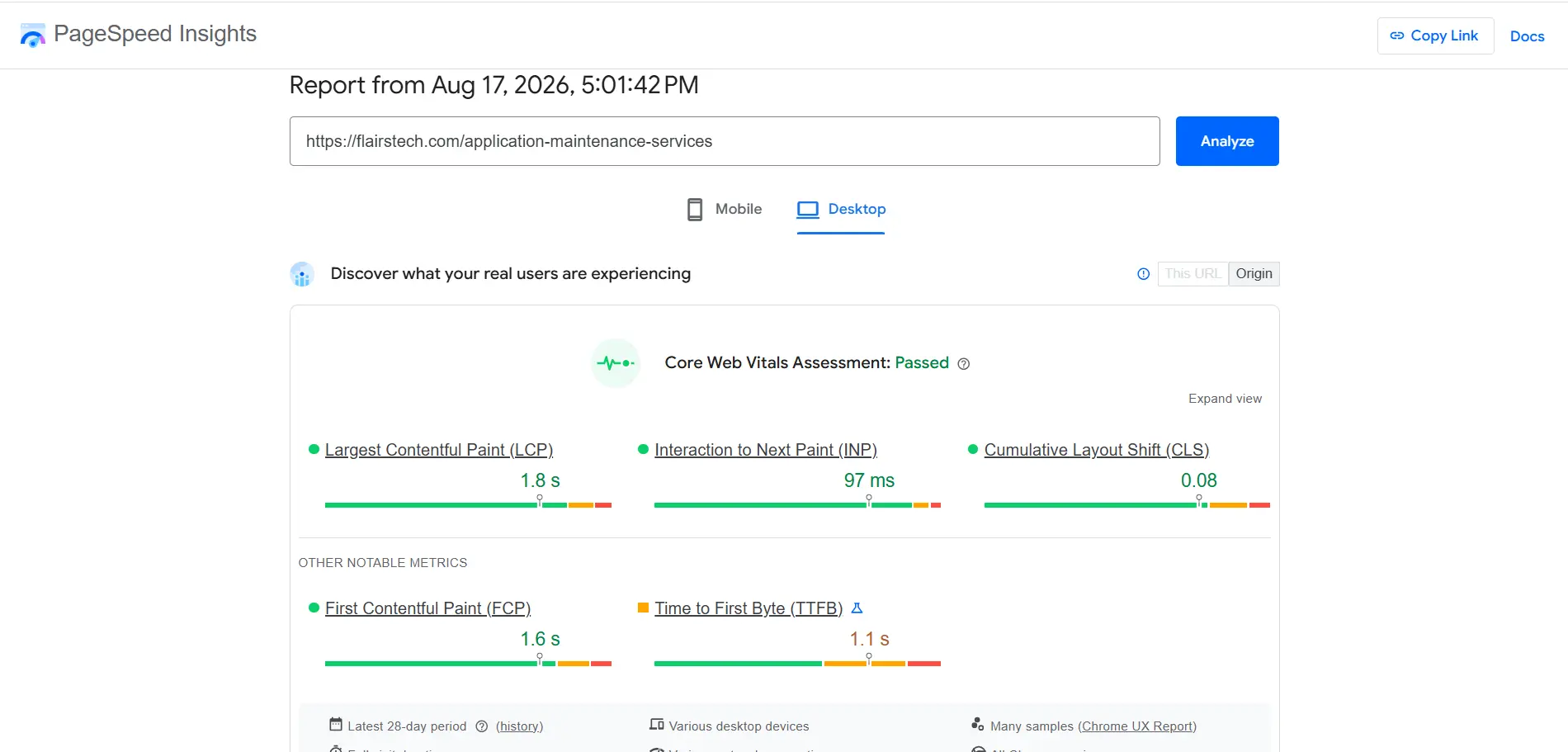This screenshot has height=752, width=1568.
Task: Click the calendar icon by Latest 28-day period
Action: (336, 725)
